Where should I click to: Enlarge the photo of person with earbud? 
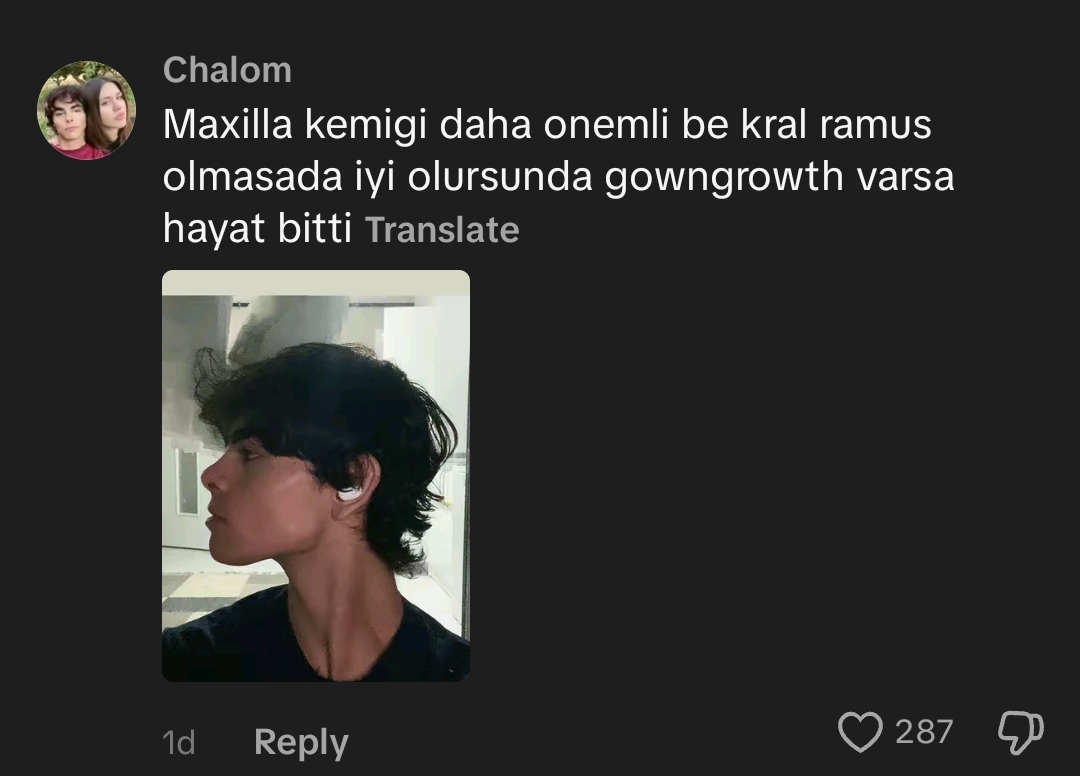click(x=315, y=476)
